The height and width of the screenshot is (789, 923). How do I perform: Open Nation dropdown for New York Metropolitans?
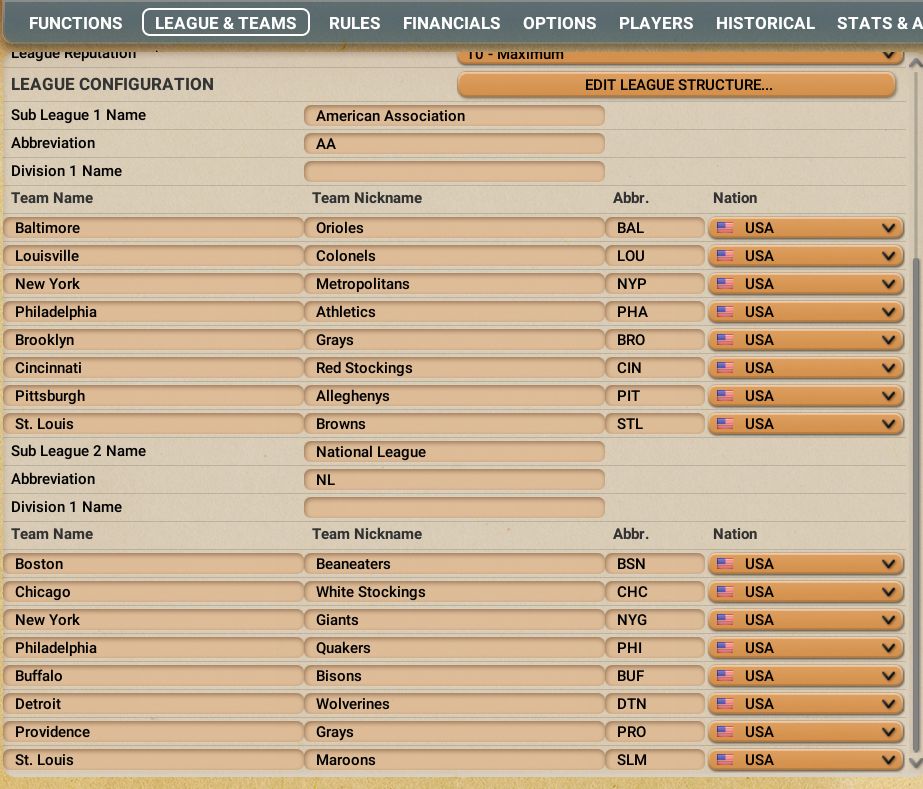806,284
